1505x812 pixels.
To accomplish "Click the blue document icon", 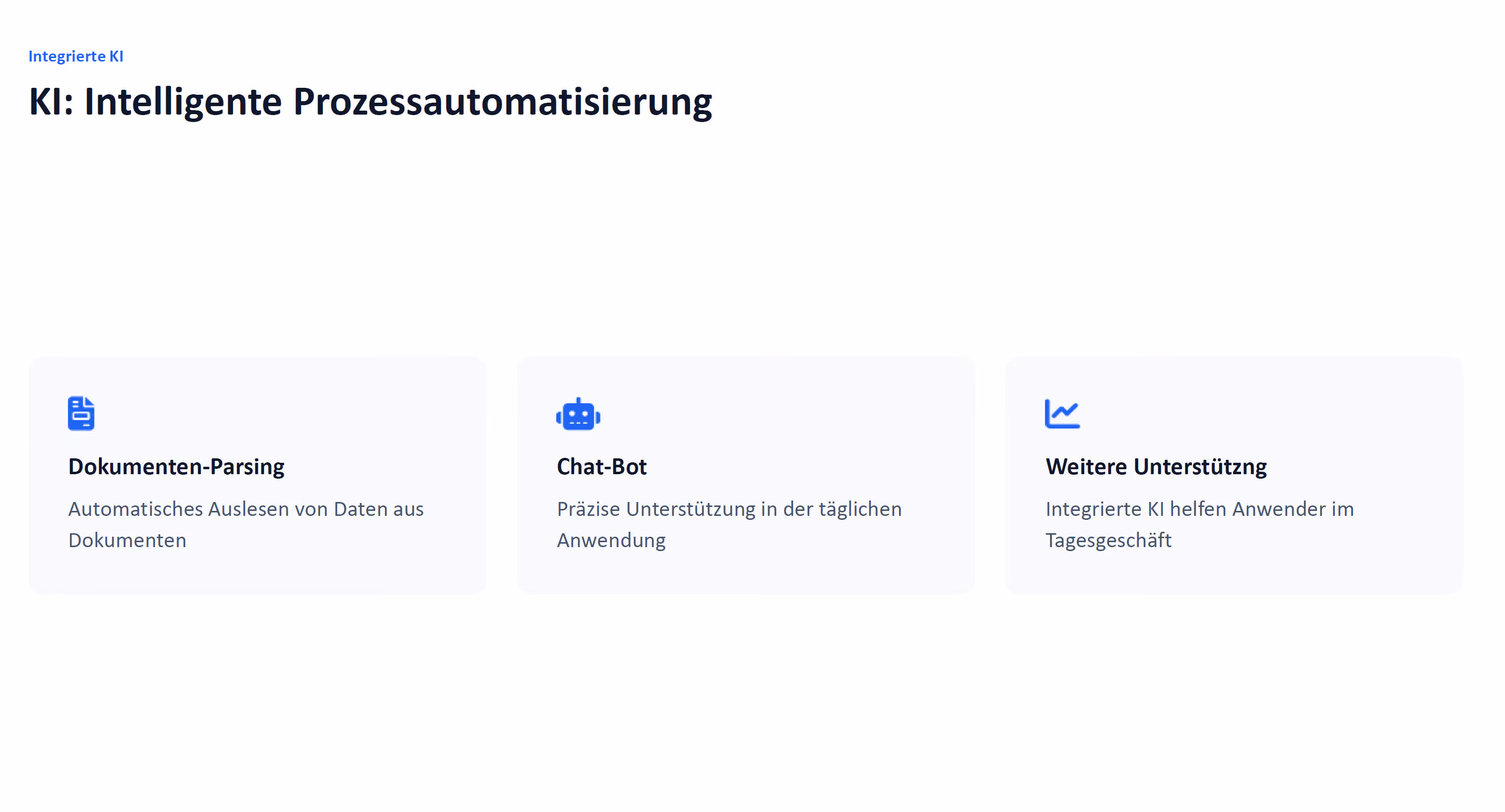I will click(x=81, y=413).
